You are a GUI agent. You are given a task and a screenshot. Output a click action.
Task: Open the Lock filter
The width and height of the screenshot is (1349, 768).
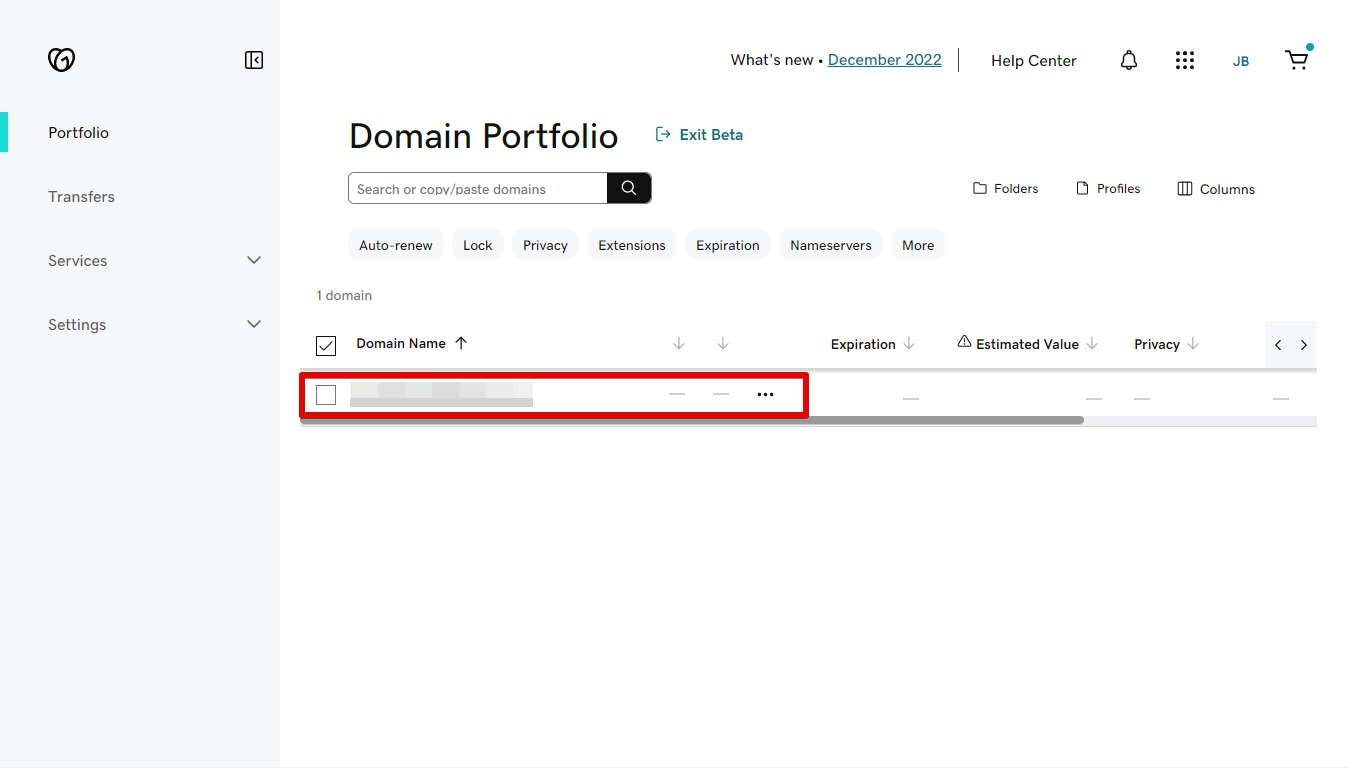[x=478, y=245]
